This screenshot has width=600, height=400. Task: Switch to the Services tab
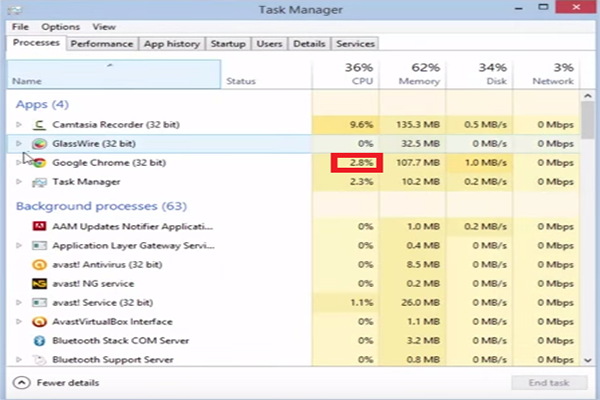[x=355, y=44]
